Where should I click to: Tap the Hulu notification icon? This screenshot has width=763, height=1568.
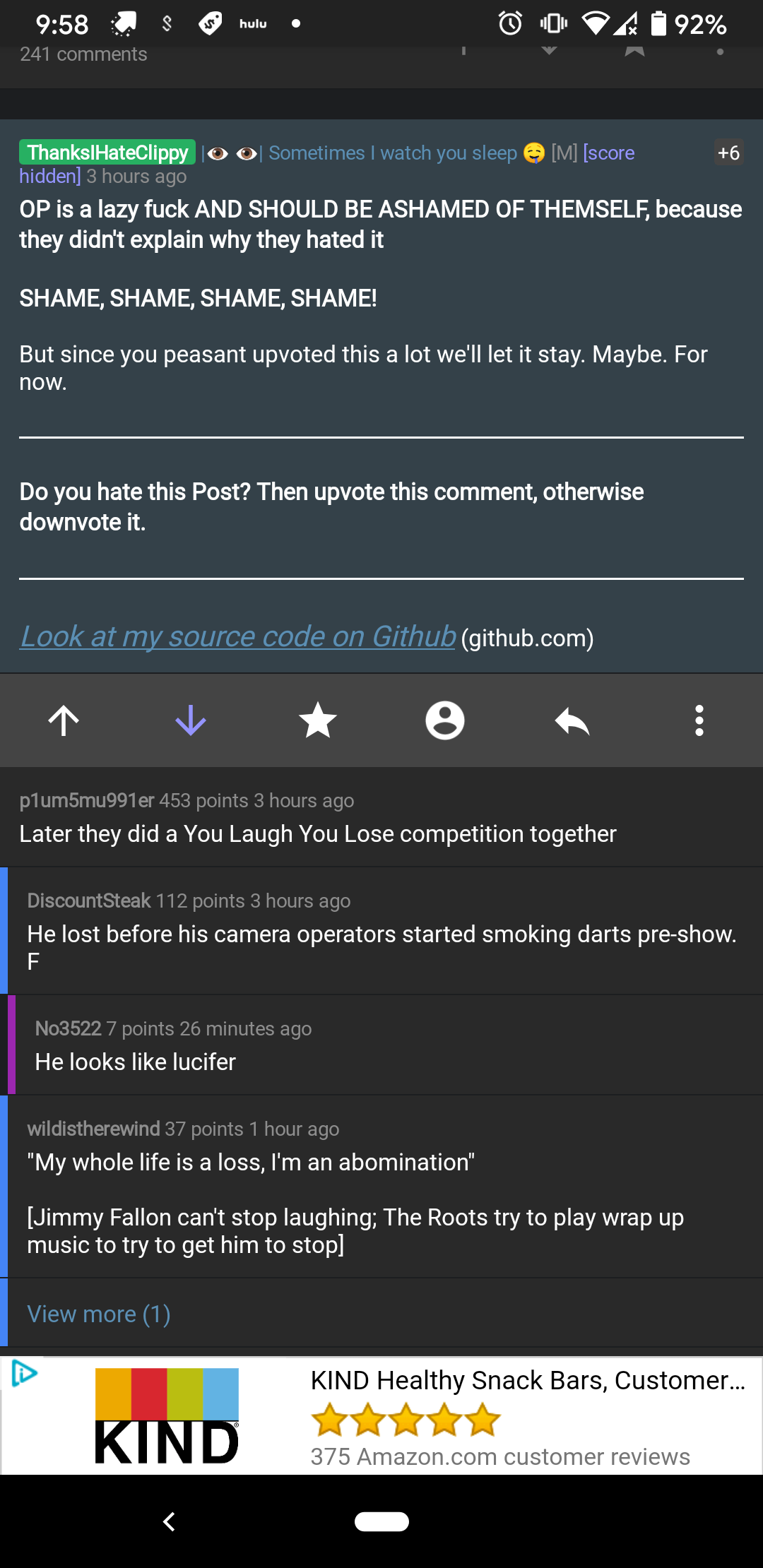coord(253,24)
